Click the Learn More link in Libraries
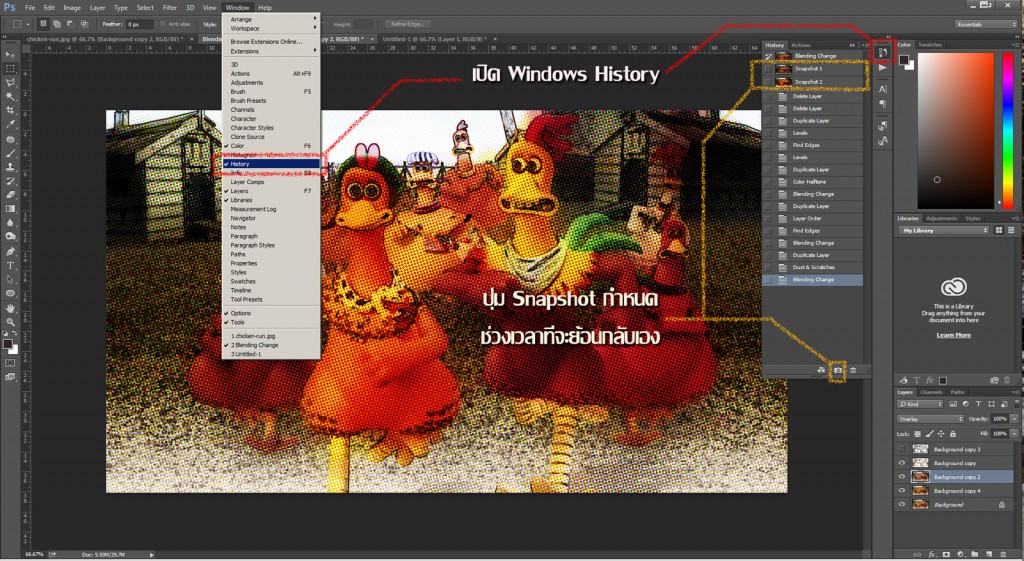 tap(953, 335)
